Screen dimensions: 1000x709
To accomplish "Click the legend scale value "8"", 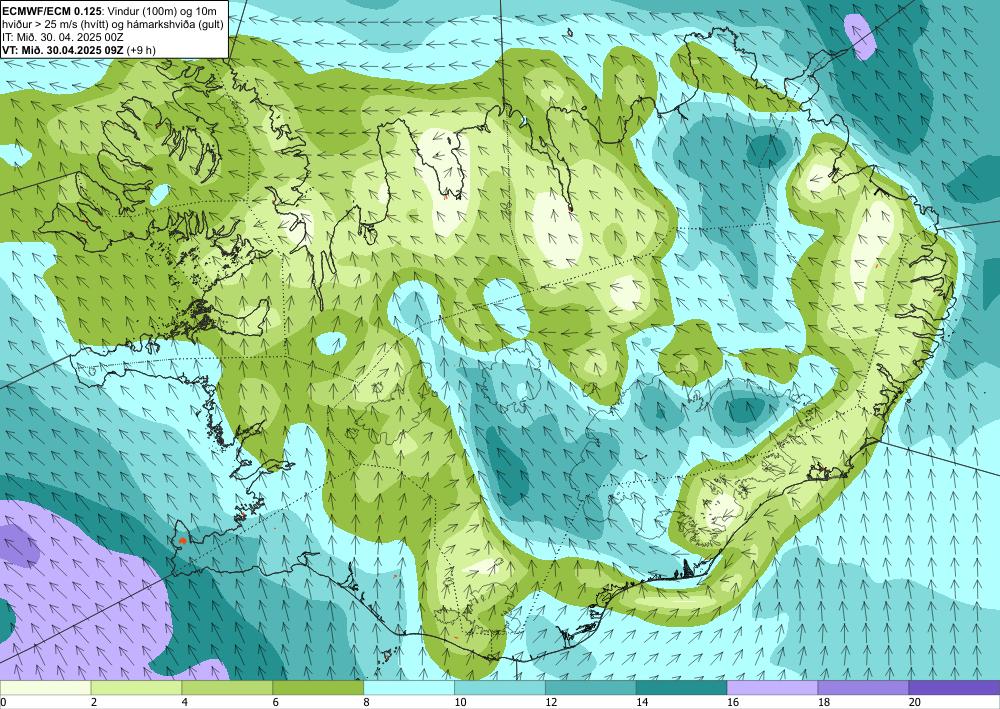I will (367, 703).
